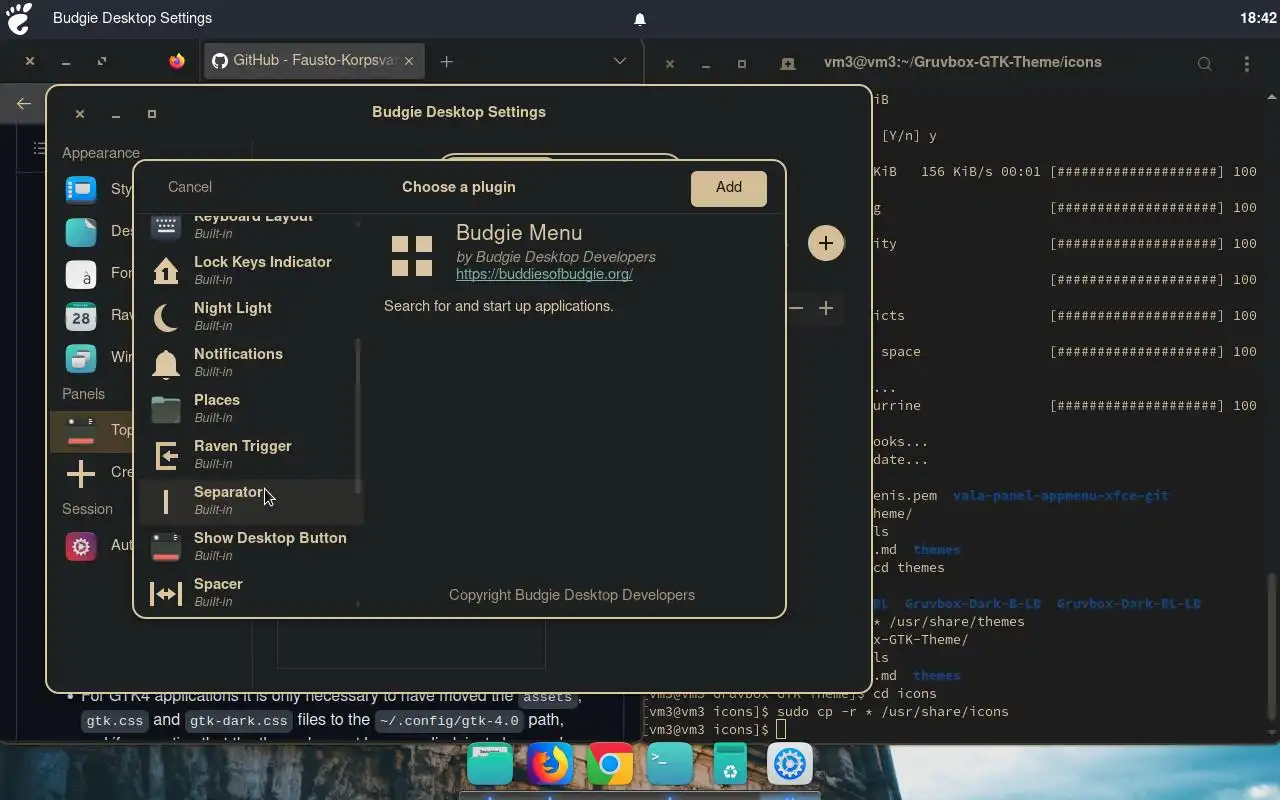
Task: Select the Spacer plugin icon
Action: 165,593
